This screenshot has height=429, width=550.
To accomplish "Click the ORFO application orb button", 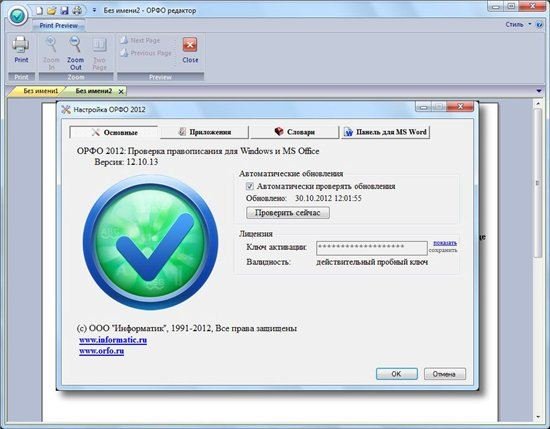I will click(x=18, y=15).
